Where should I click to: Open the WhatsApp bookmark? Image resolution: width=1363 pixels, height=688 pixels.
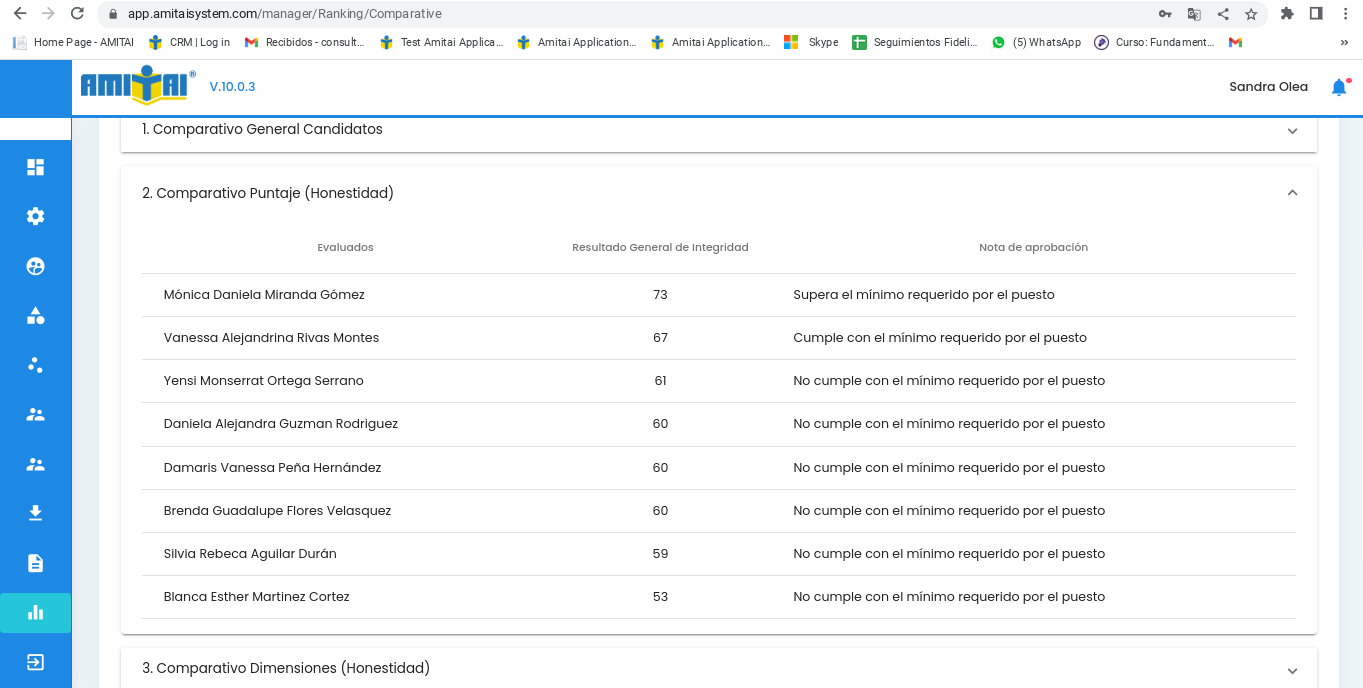pyautogui.click(x=1036, y=42)
